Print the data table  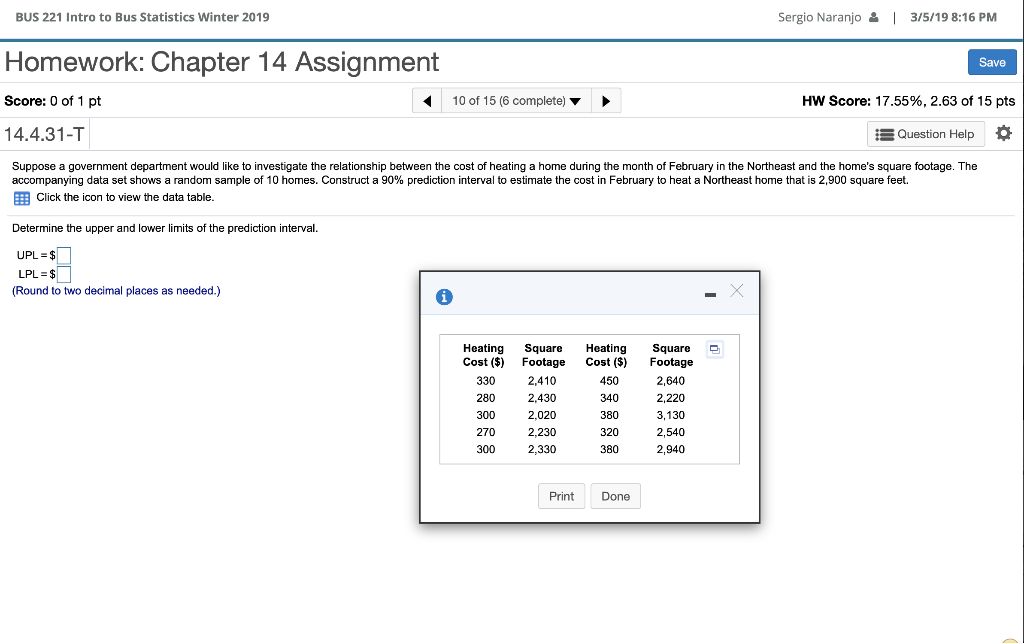click(561, 495)
